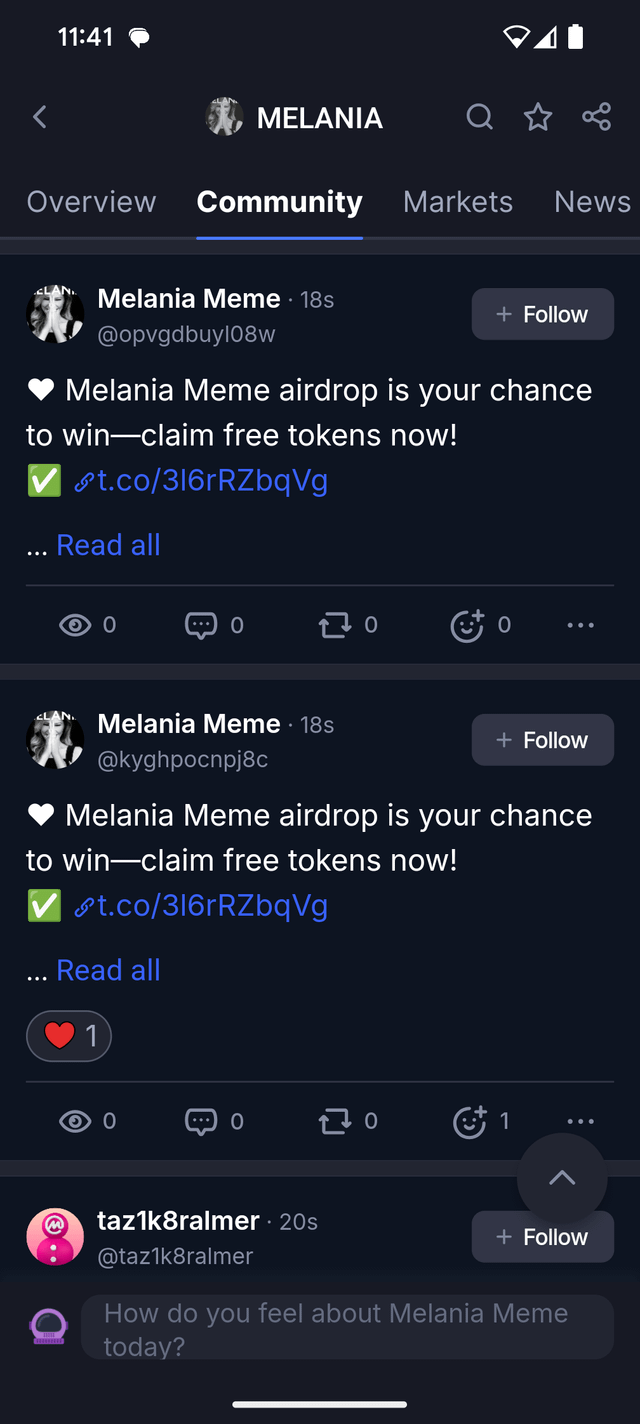The height and width of the screenshot is (1424, 640).
Task: Tap the scroll-to-top arrow button
Action: 562,1178
